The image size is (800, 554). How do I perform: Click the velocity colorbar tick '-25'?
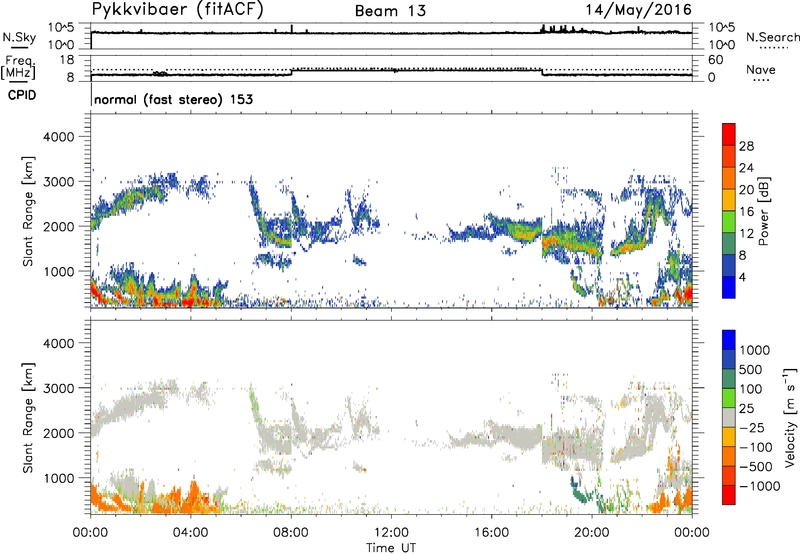[752, 427]
